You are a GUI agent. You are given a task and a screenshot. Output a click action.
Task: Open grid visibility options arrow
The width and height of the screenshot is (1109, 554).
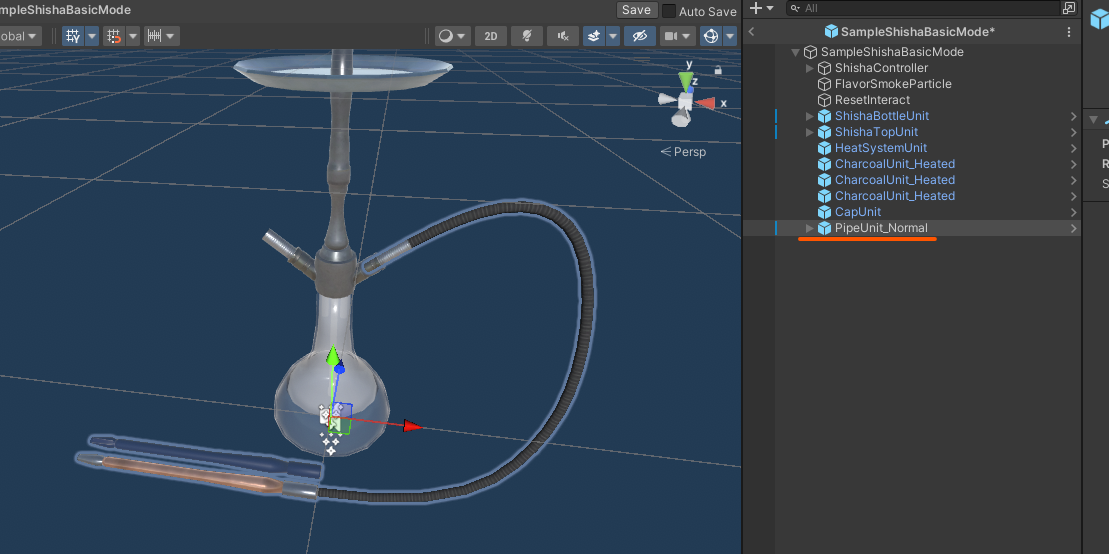[91, 36]
